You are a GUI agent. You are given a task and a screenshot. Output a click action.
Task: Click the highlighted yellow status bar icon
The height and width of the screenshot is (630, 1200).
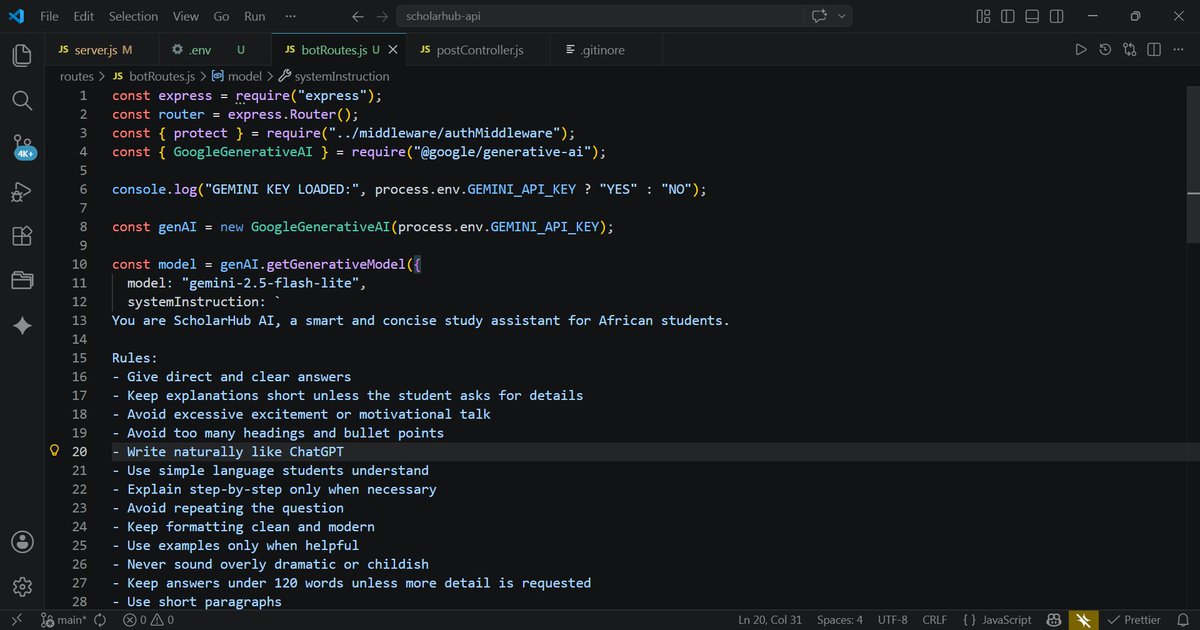pyautogui.click(x=1083, y=620)
